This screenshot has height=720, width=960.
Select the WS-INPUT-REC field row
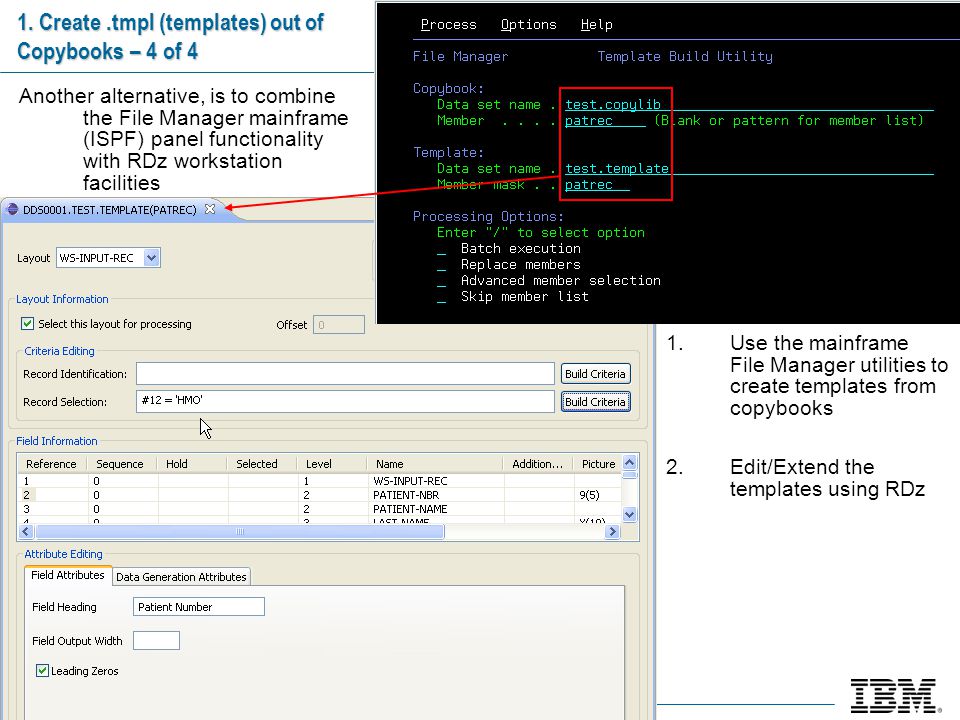pyautogui.click(x=320, y=481)
